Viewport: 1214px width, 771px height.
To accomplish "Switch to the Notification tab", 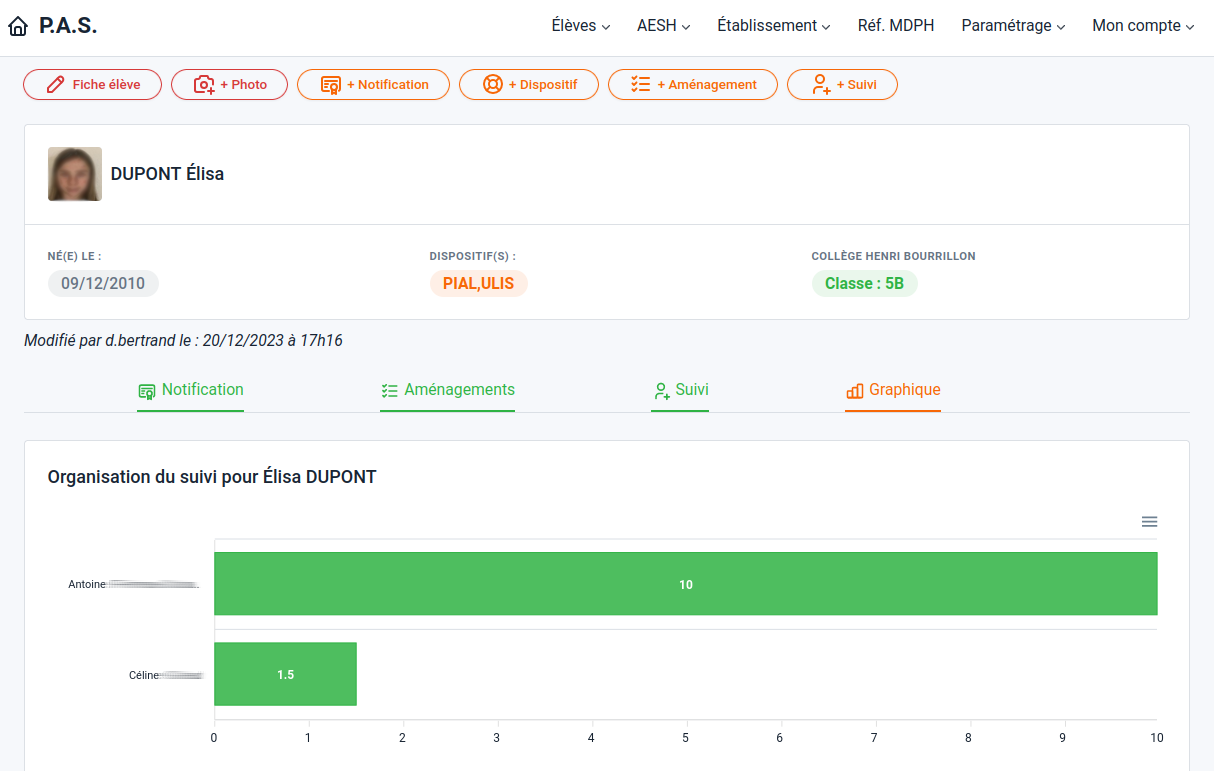I will pos(191,390).
